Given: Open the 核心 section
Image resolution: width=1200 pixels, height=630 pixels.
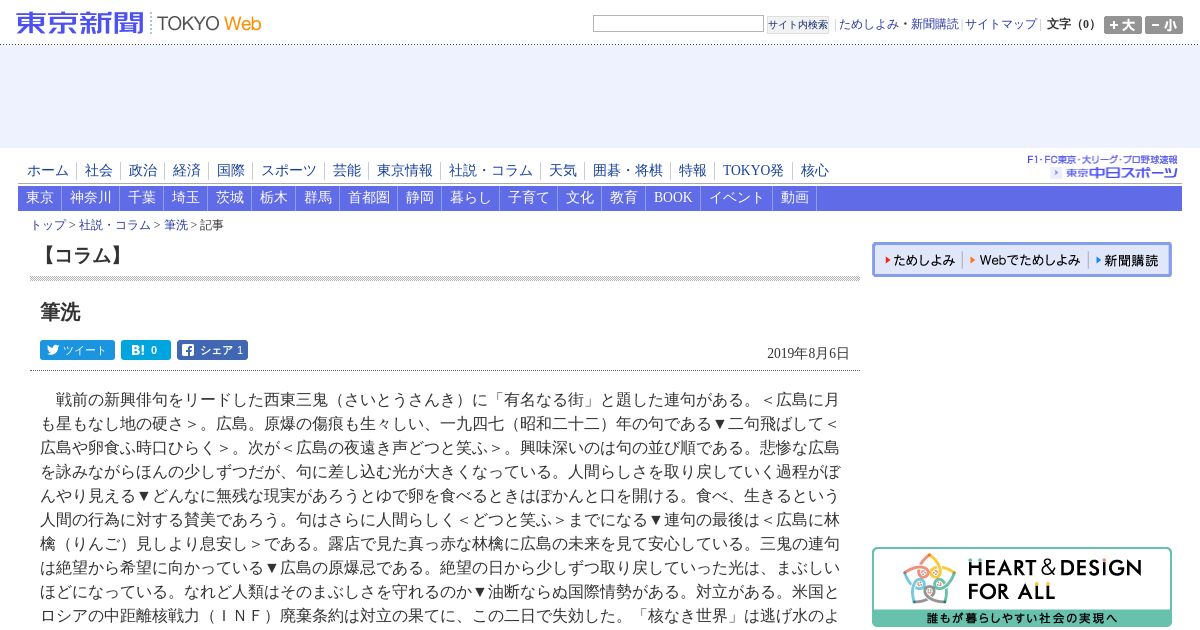Looking at the screenshot, I should (815, 171).
